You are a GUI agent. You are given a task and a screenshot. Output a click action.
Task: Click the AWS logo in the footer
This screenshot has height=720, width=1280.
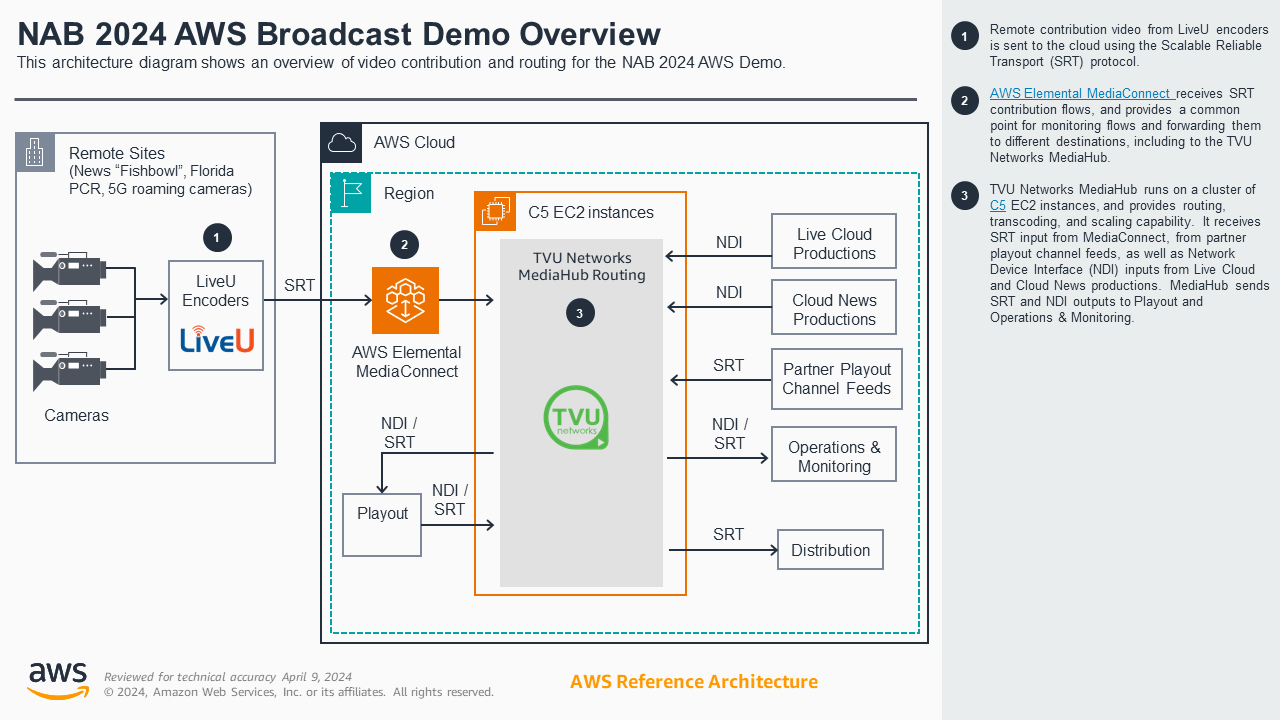(x=58, y=680)
